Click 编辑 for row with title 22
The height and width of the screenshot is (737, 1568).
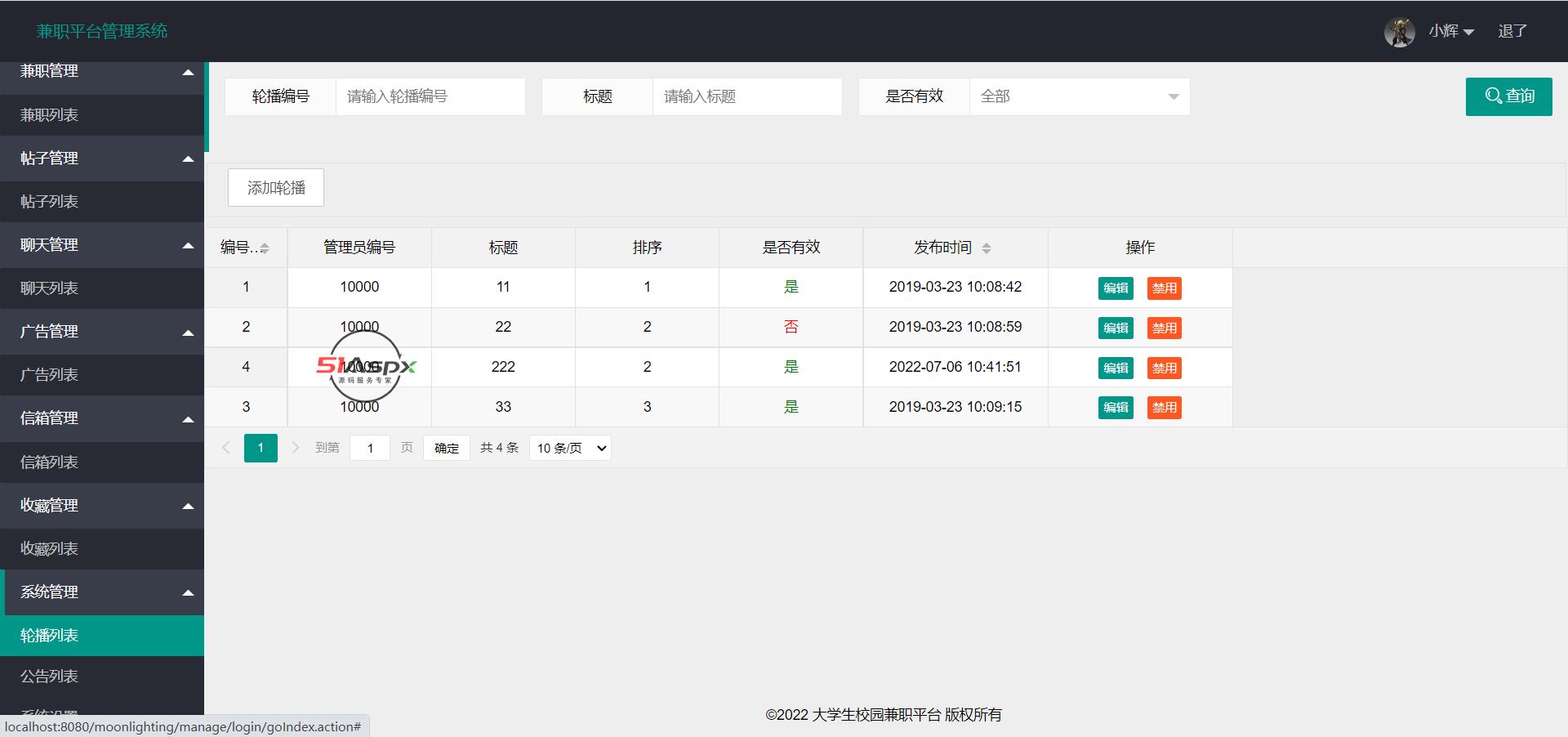pyautogui.click(x=1116, y=328)
